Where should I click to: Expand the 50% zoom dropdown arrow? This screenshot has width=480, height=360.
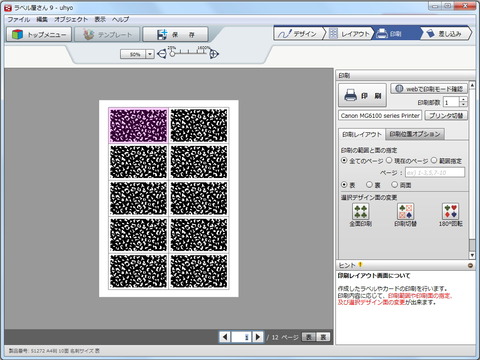[150, 54]
